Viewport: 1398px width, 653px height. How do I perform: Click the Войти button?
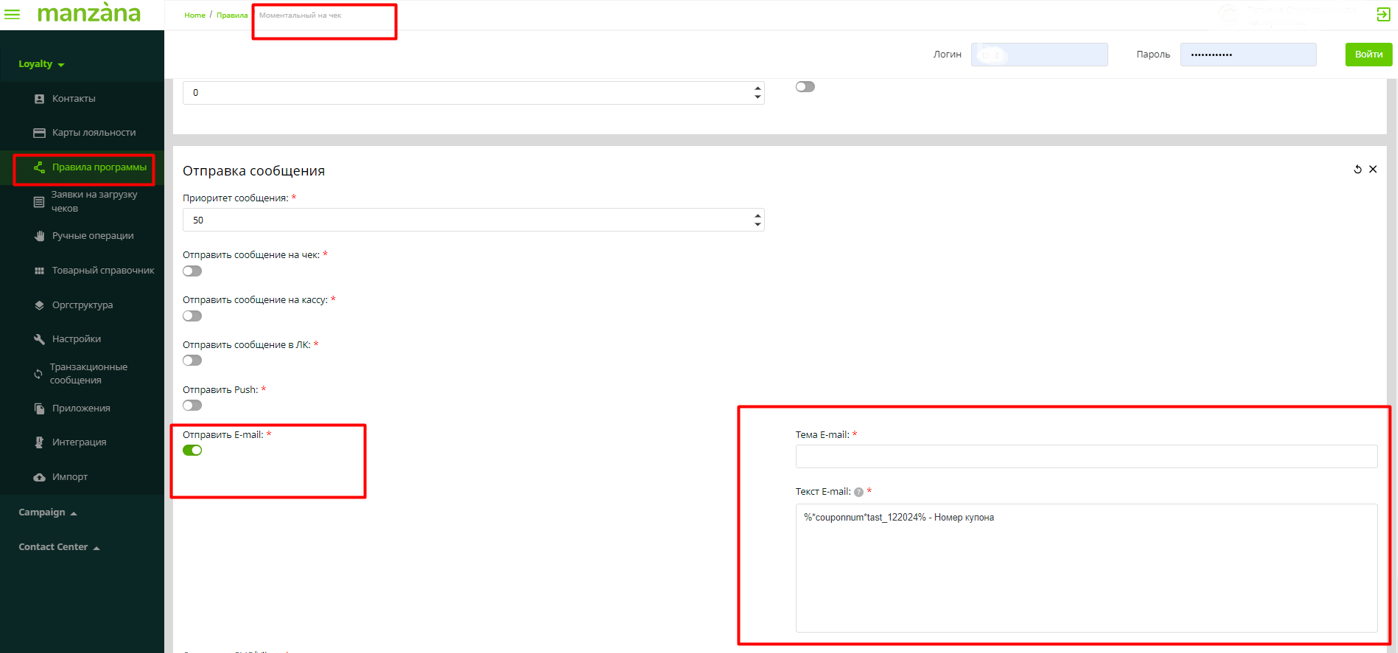pyautogui.click(x=1368, y=54)
